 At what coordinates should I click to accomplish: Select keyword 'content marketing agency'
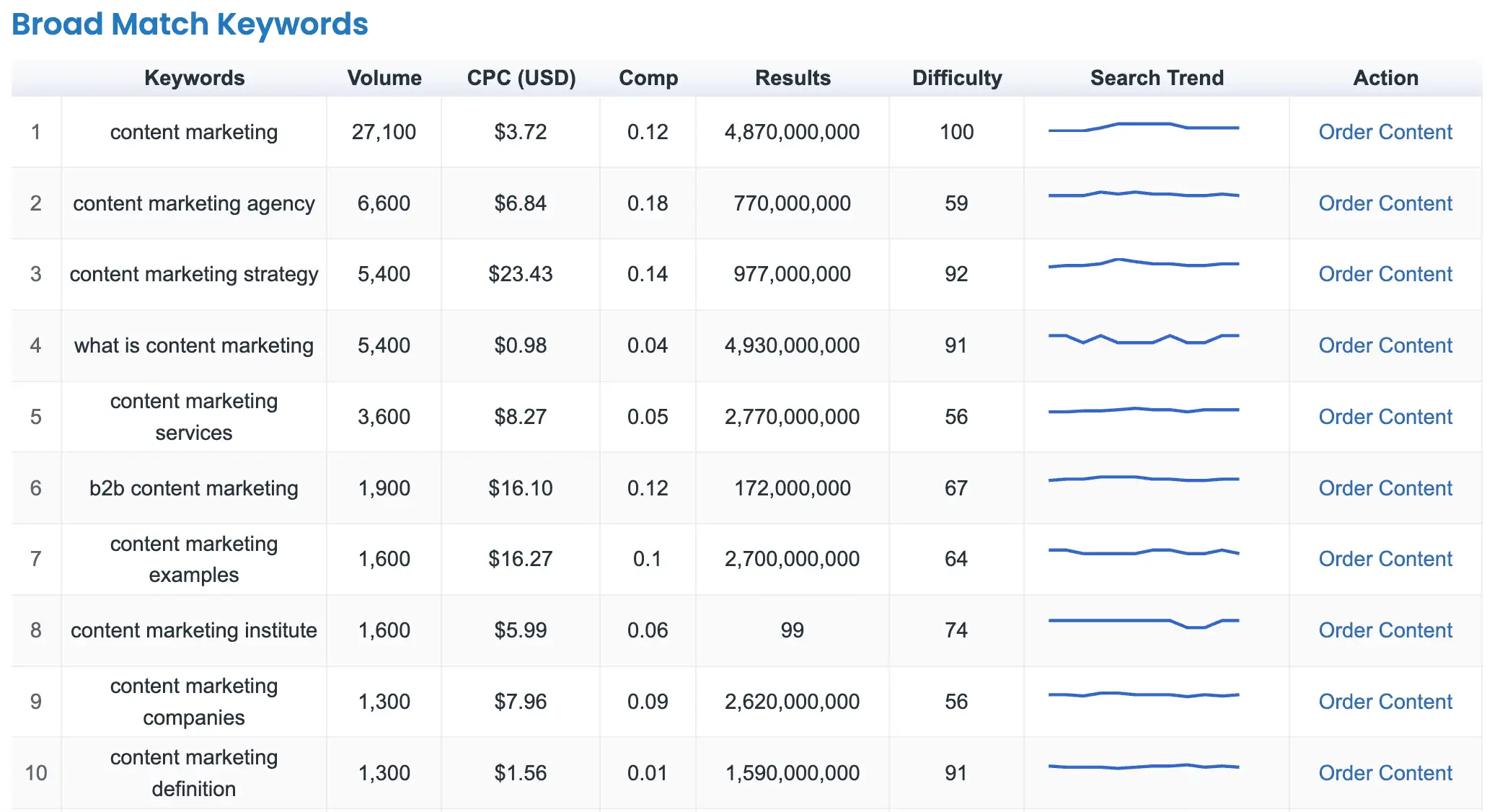pos(194,203)
